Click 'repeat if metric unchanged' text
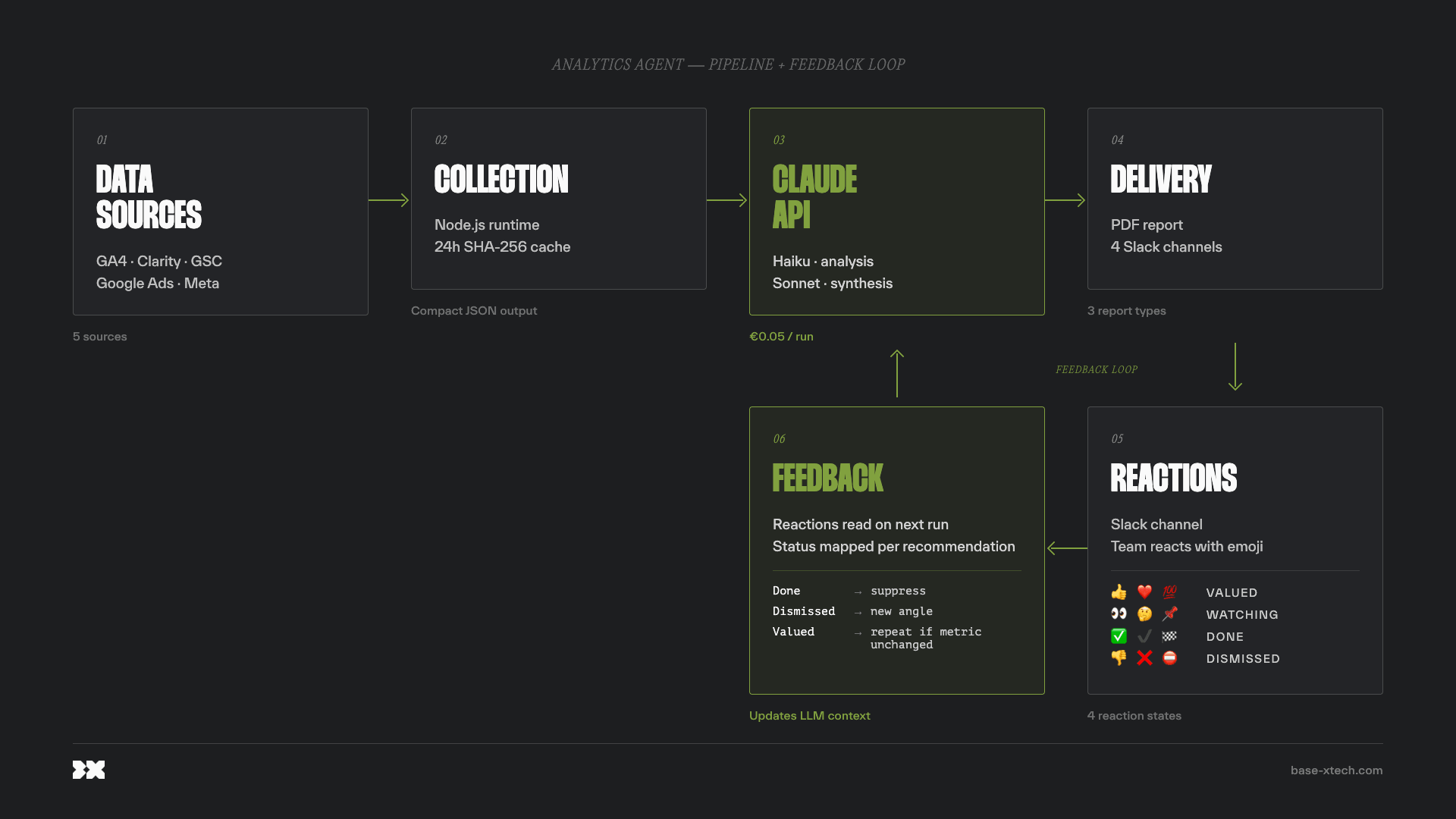1456x819 pixels. coord(926,639)
